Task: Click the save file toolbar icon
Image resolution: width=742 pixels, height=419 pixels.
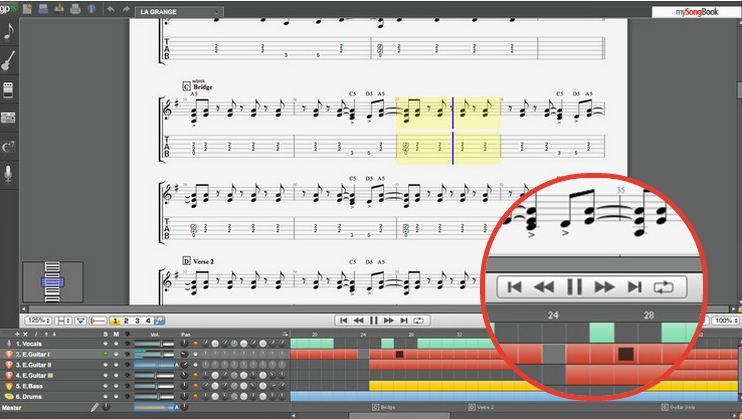Action: [x=59, y=9]
